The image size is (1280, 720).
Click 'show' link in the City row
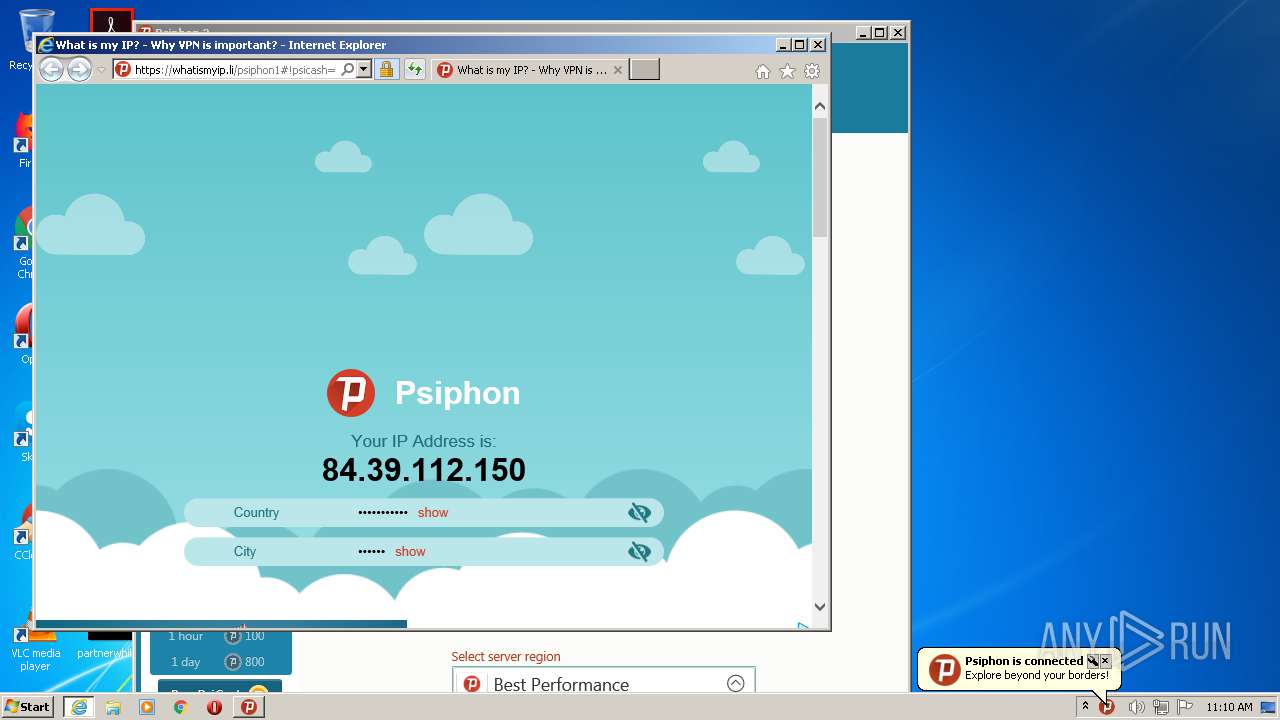410,551
